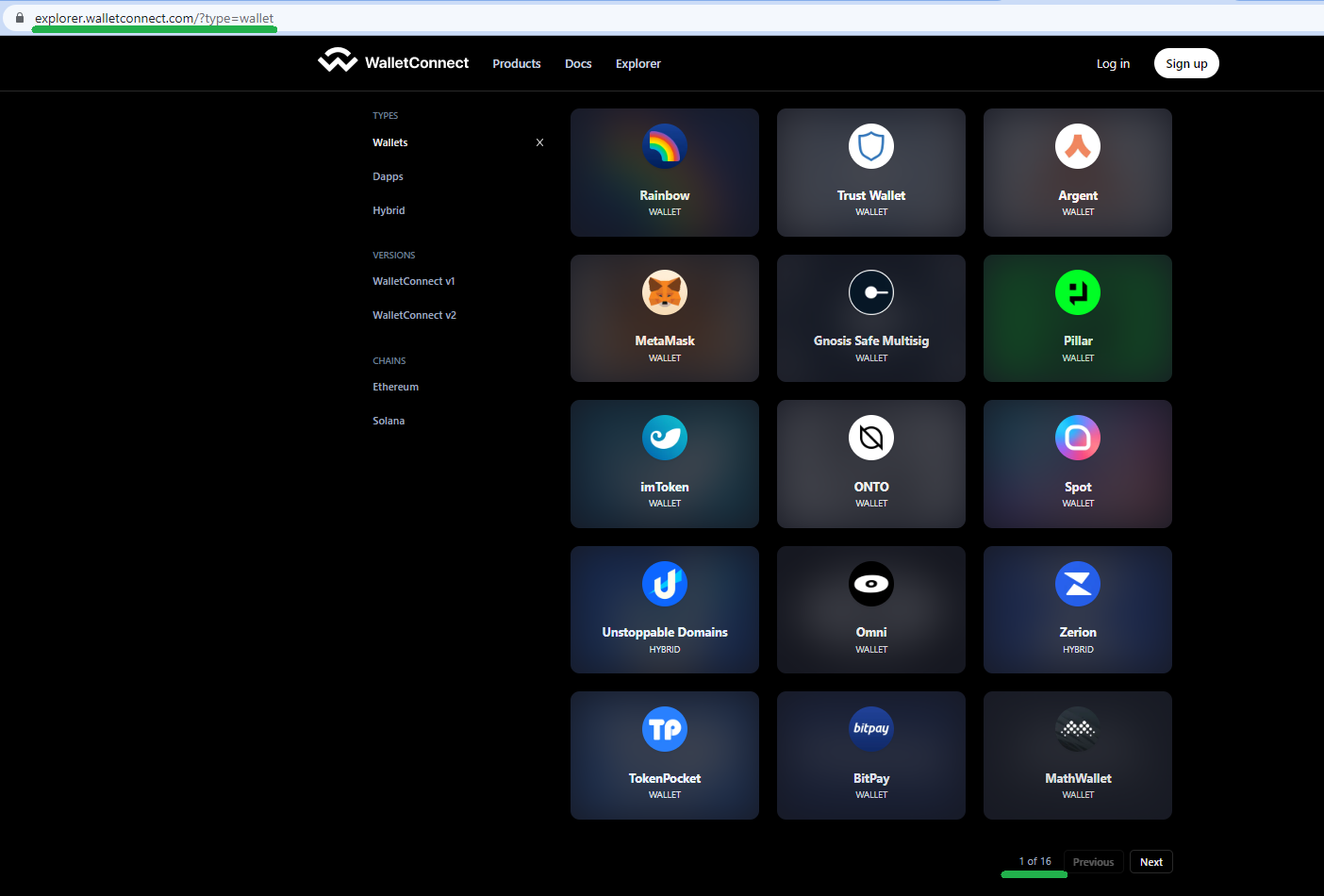The image size is (1324, 896).
Task: Click the Sign up button
Action: (1186, 63)
